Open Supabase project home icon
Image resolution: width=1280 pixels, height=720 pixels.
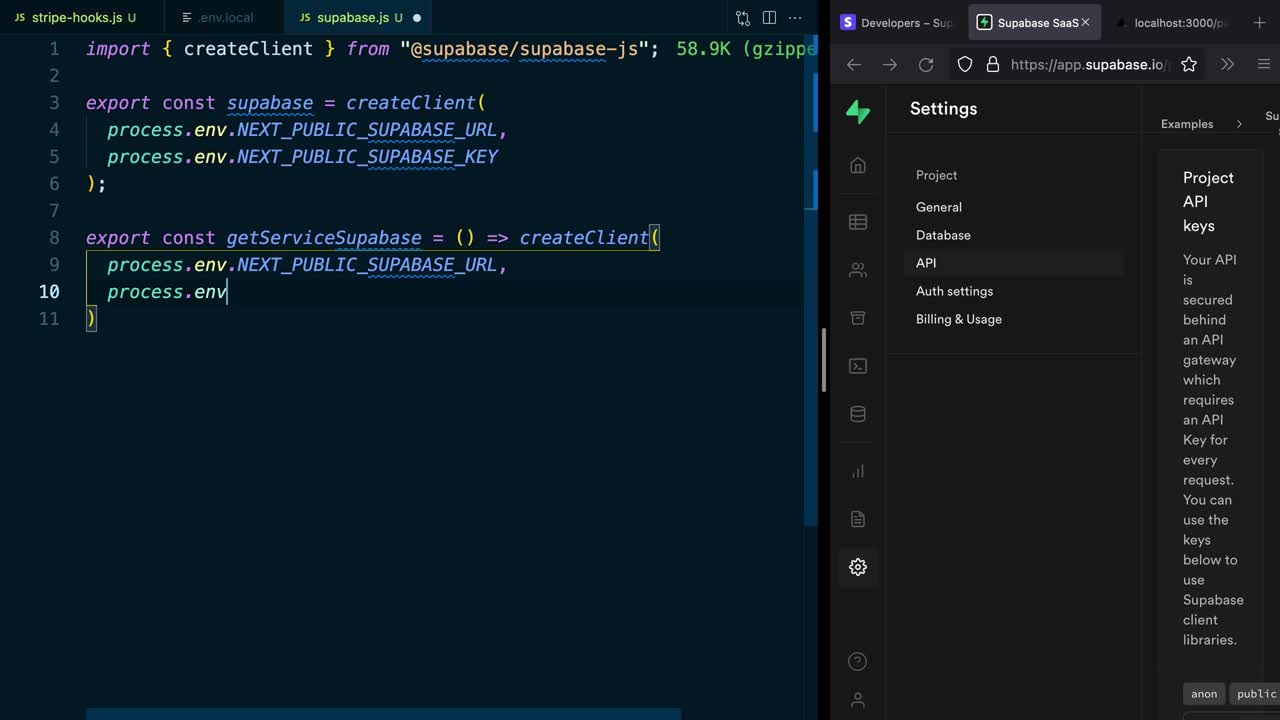857,166
